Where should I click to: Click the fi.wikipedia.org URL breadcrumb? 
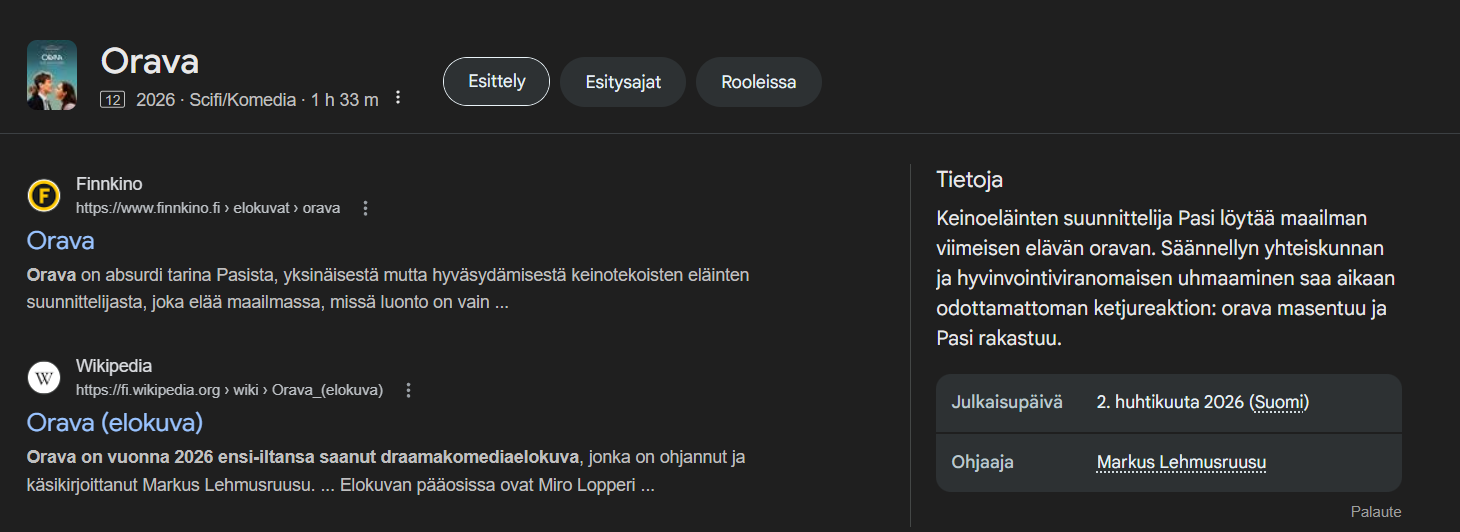[229, 390]
